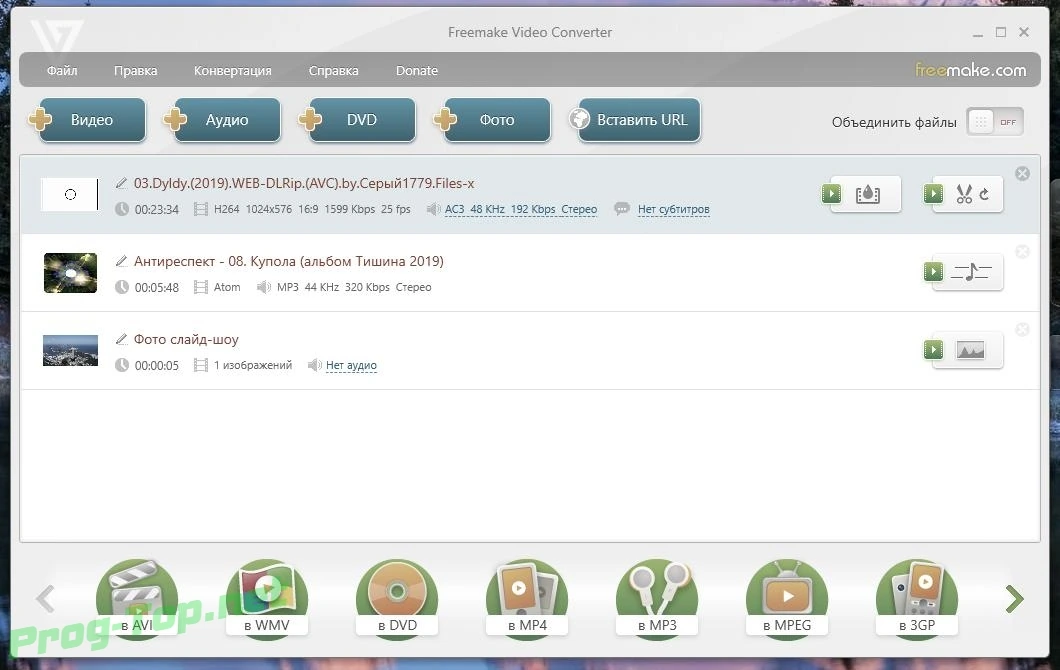Remove the 03.Dyldy video from list
The width and height of the screenshot is (1060, 670).
(1022, 174)
